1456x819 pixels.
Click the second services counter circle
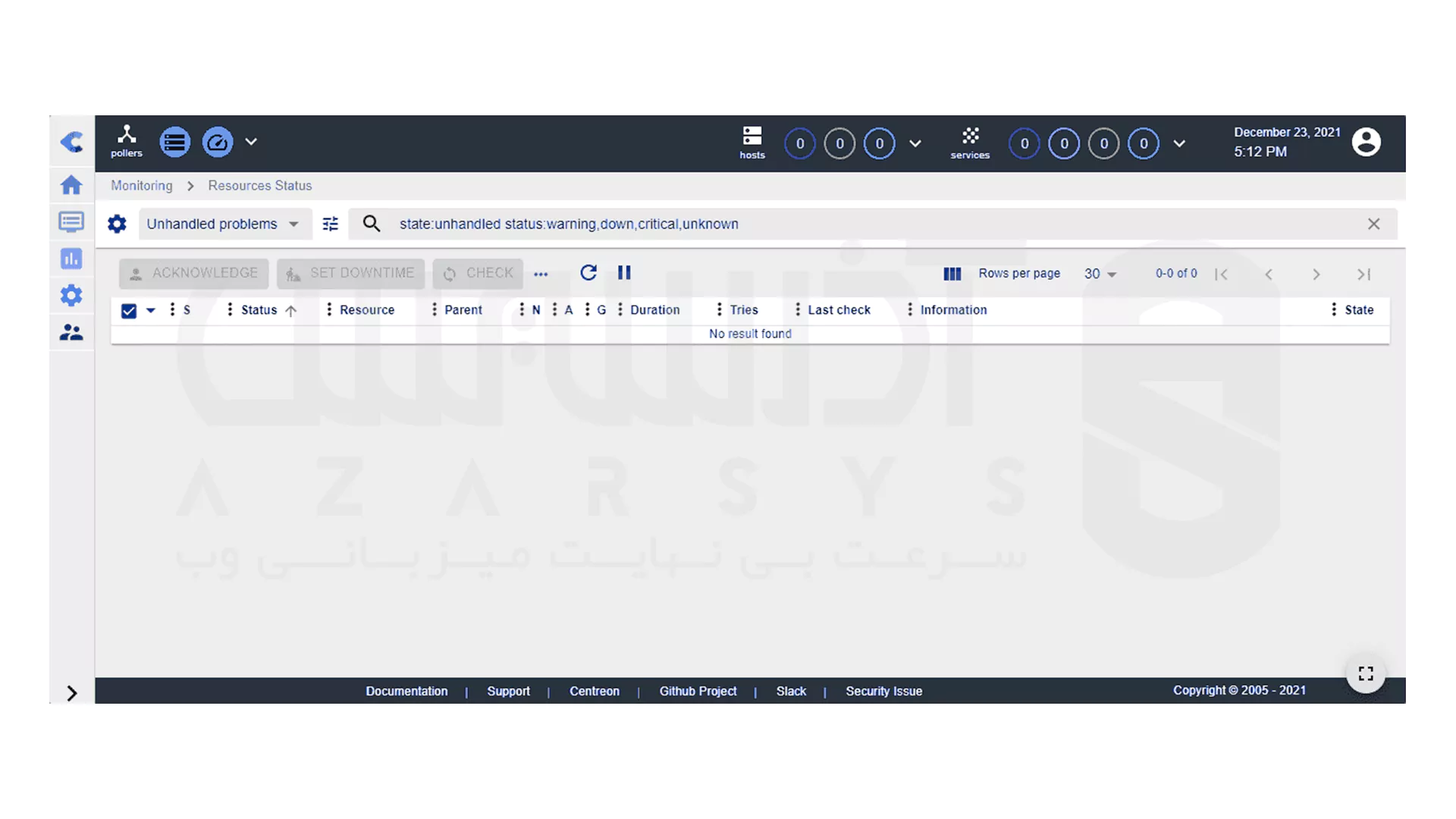click(1064, 143)
